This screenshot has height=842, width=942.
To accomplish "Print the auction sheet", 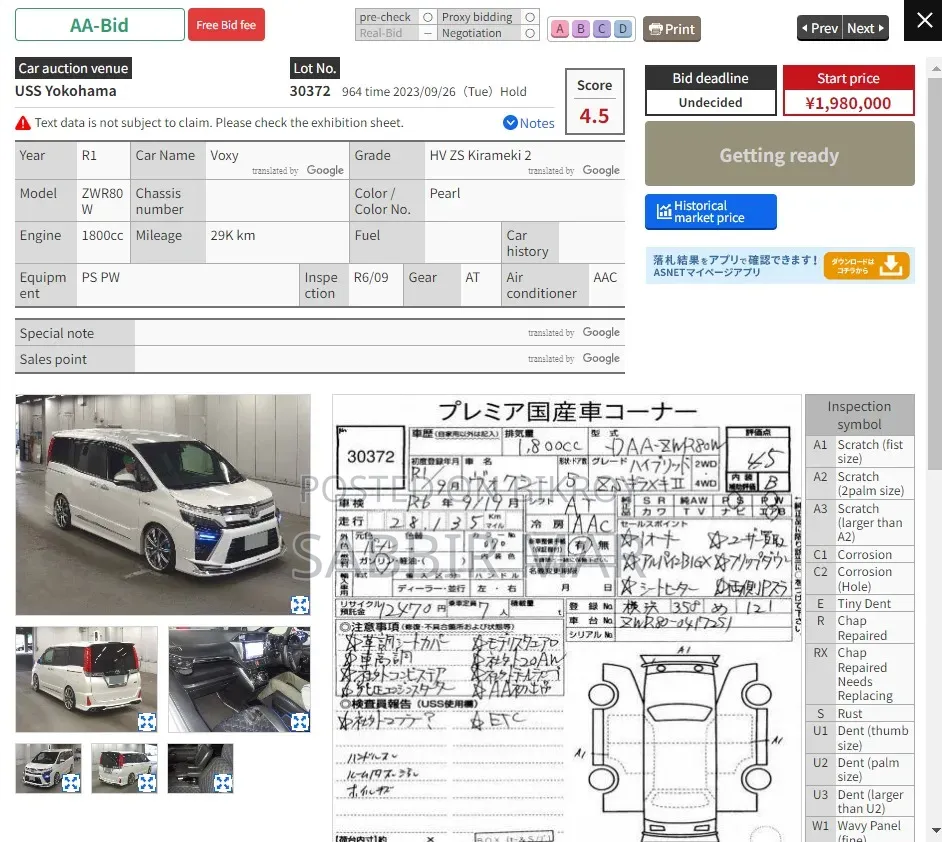I will coord(672,29).
